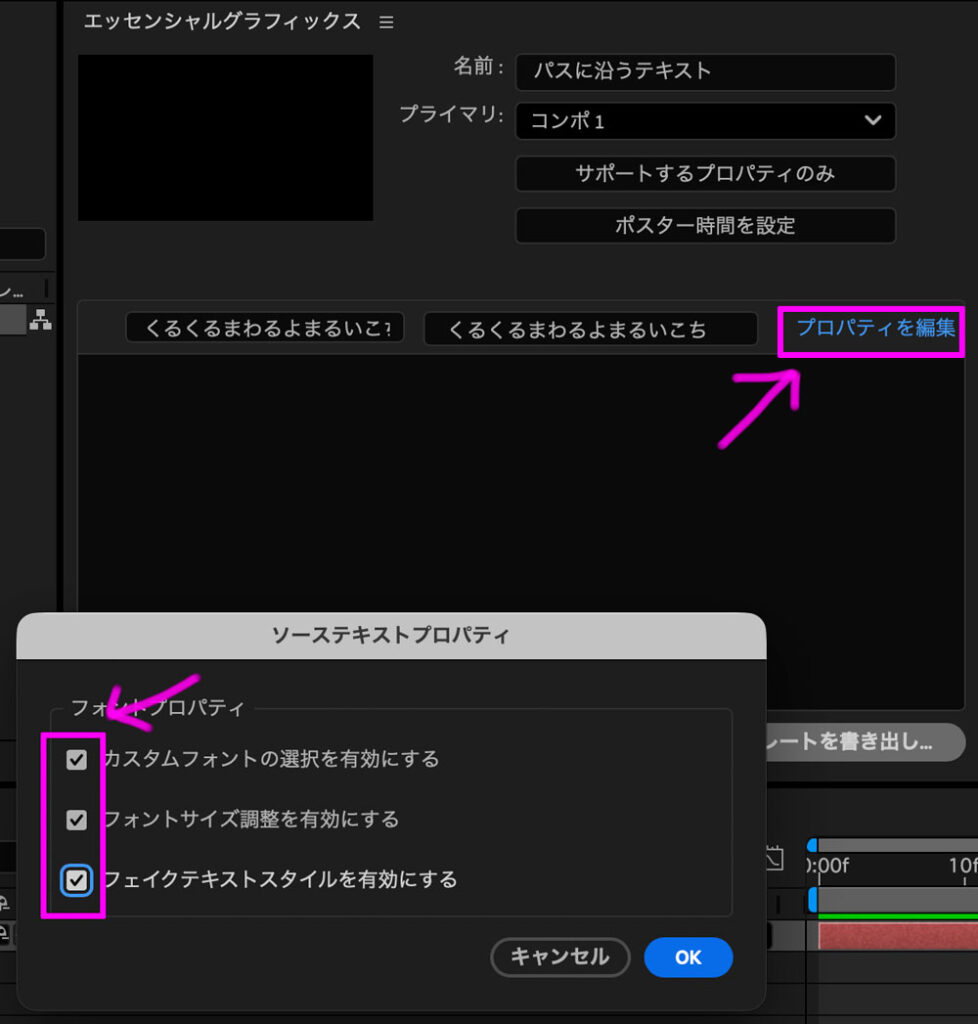Click the red layer bar in the timeline
Viewport: 978px width, 1024px height.
coord(900,935)
